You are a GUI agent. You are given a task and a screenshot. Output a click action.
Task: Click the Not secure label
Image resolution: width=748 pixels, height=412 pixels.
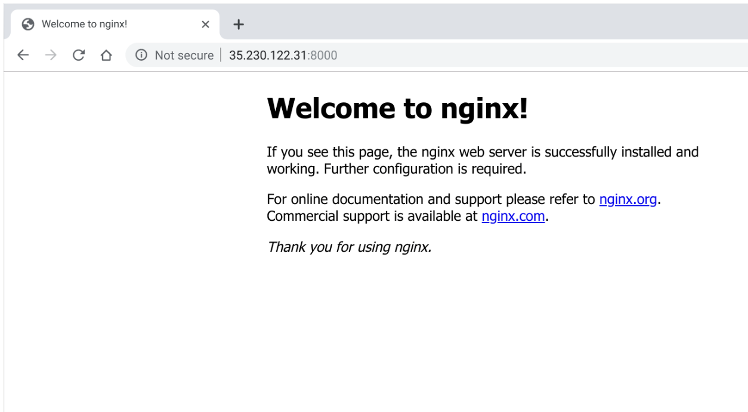point(184,55)
